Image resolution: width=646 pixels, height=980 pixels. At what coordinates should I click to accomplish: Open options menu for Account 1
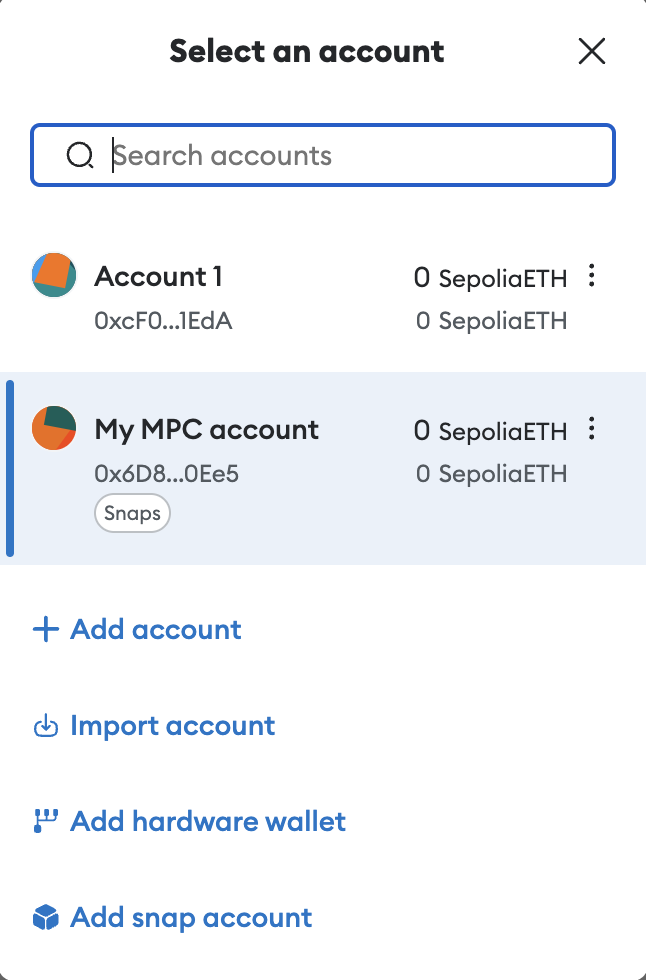[591, 276]
